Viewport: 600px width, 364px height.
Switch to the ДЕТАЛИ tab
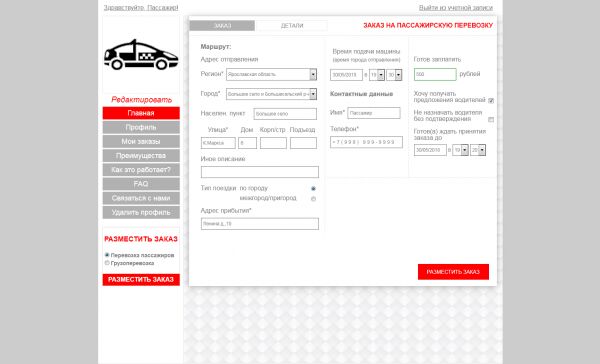[x=292, y=26]
